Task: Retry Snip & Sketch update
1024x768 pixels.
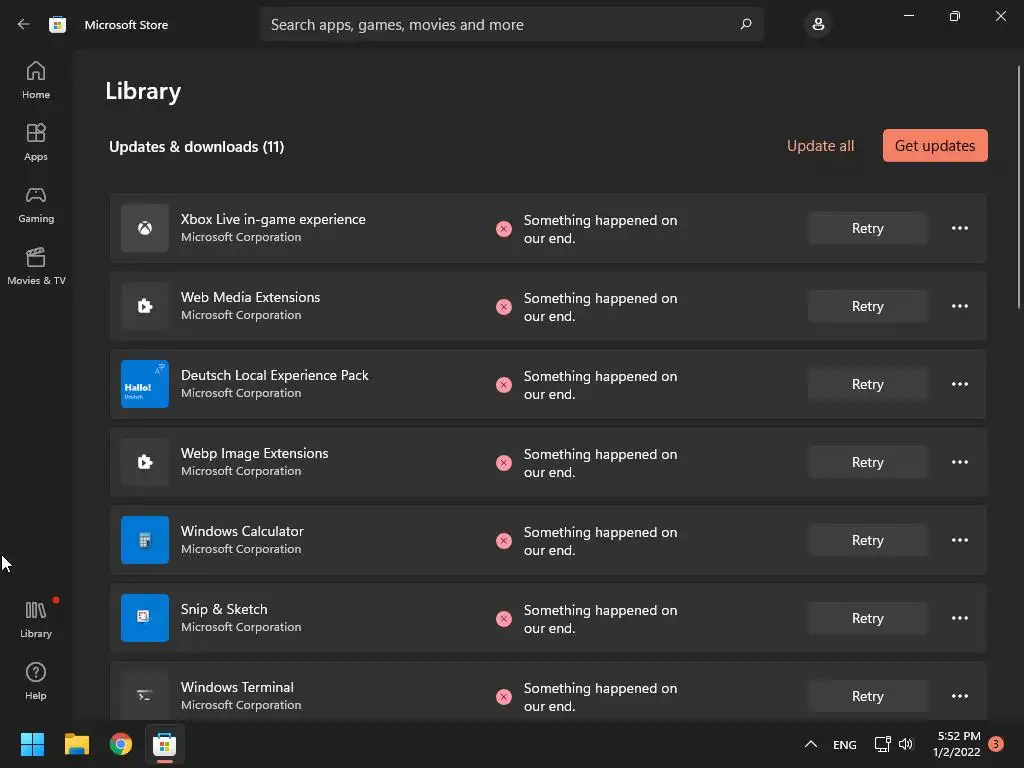Action: [867, 618]
